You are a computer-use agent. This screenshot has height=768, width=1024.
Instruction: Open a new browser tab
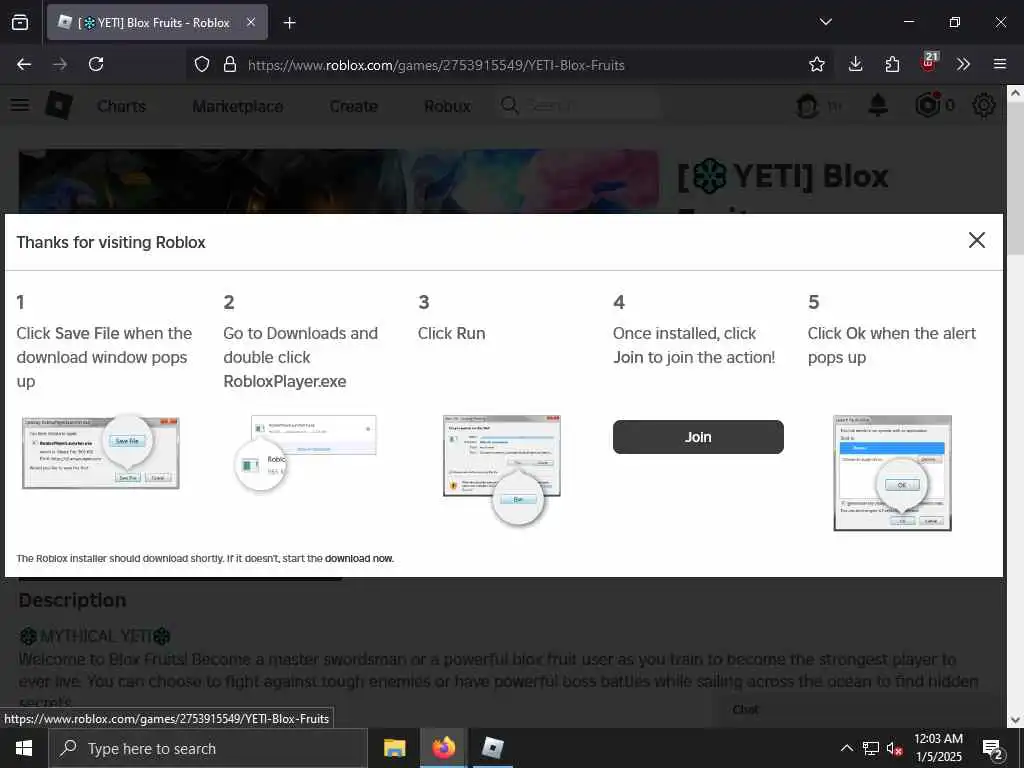(290, 23)
